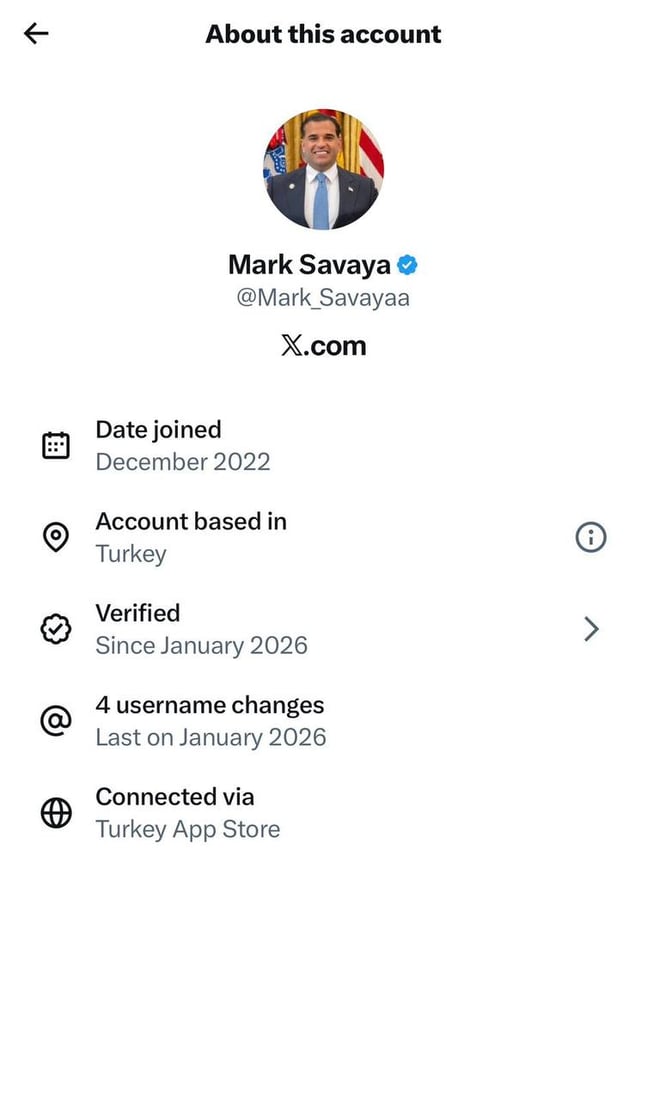Click the location pin icon
Viewport: 647px width, 1100px height.
(x=56, y=538)
